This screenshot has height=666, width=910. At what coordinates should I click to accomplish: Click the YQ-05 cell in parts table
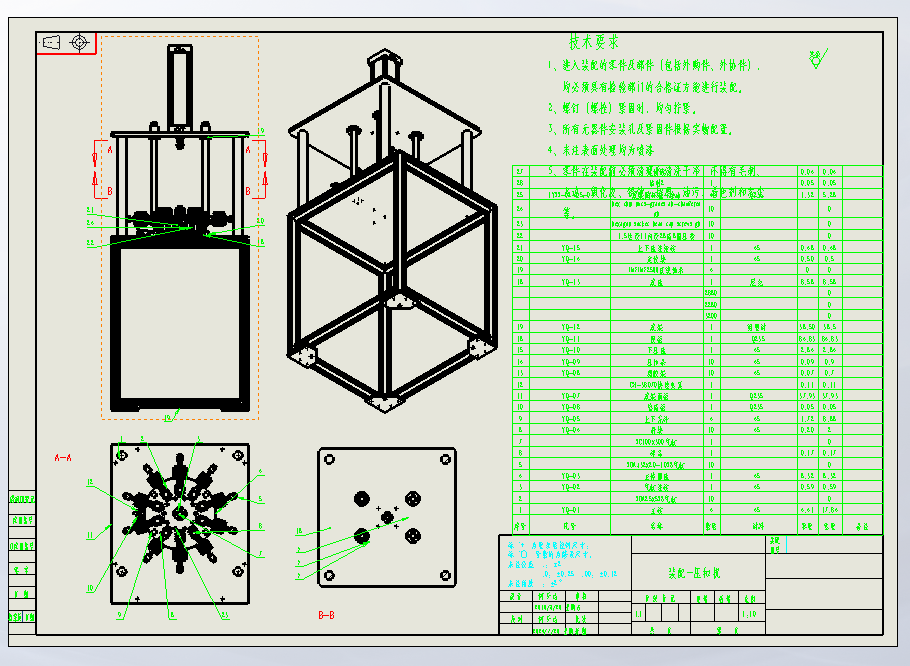pyautogui.click(x=570, y=418)
